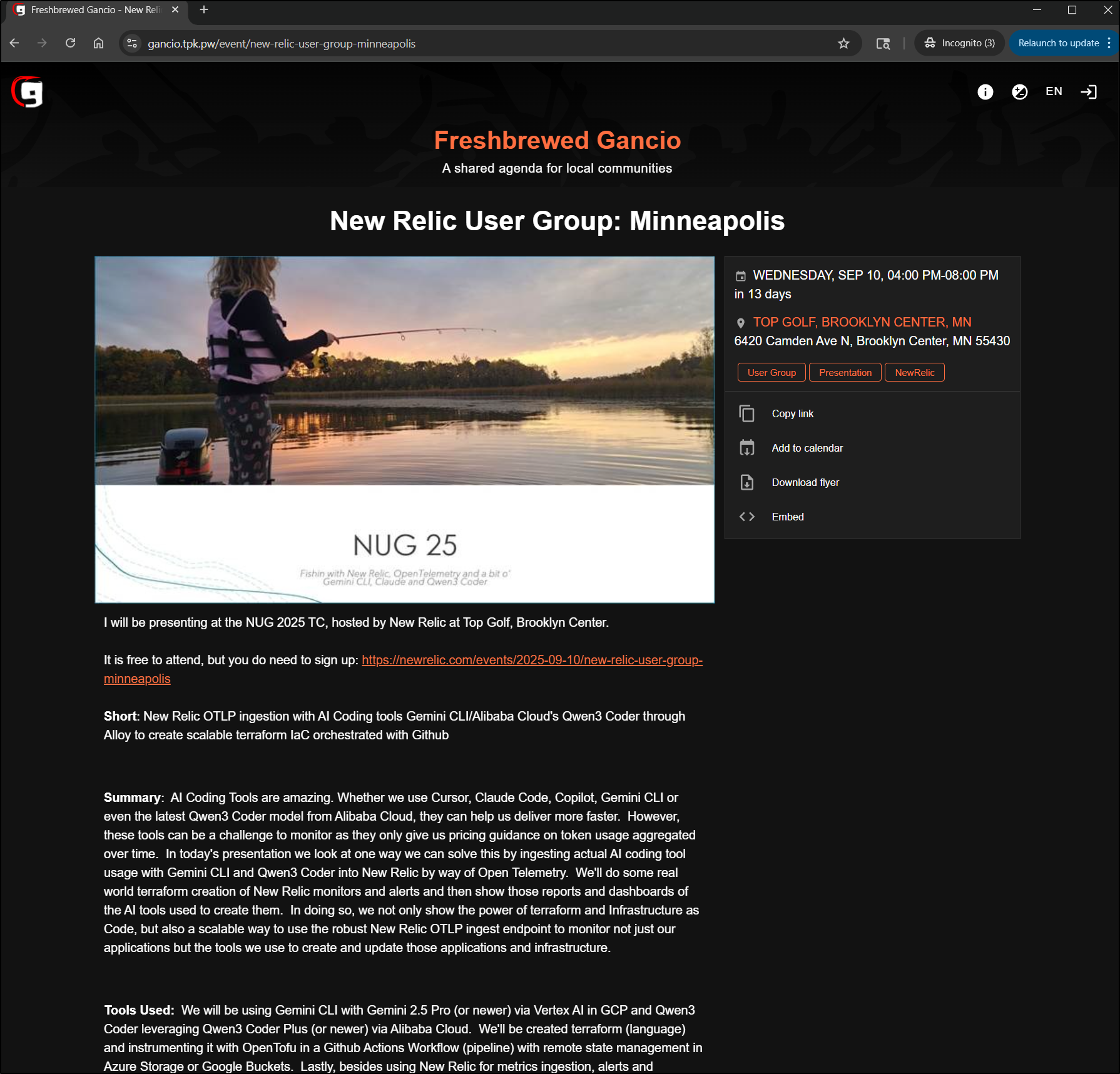Open the info (about) icon
Viewport: 1120px width, 1074px height.
985,92
